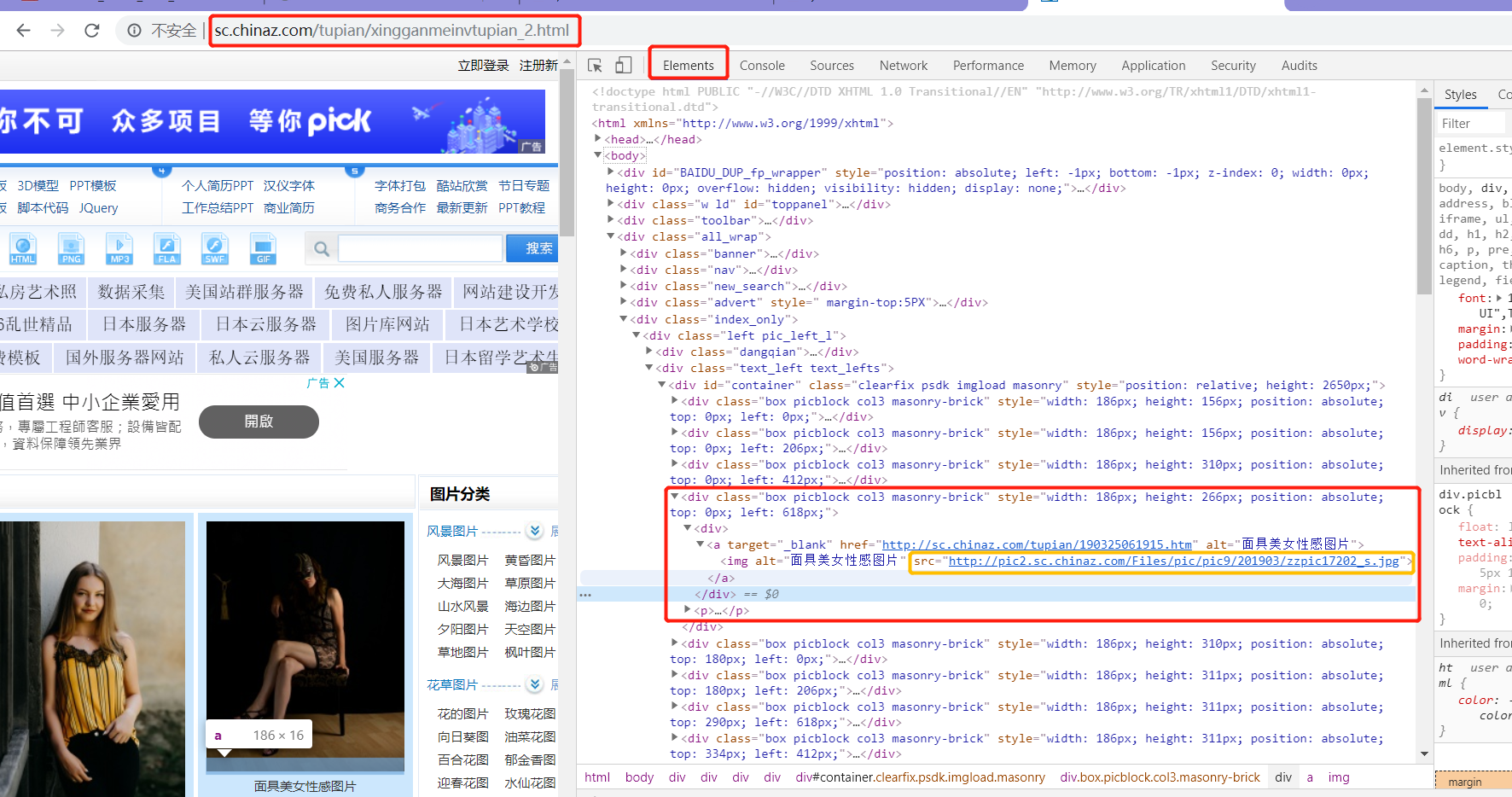Open the 风景图片 subcategory link
Viewport: 1512px width, 797px height.
point(463,560)
